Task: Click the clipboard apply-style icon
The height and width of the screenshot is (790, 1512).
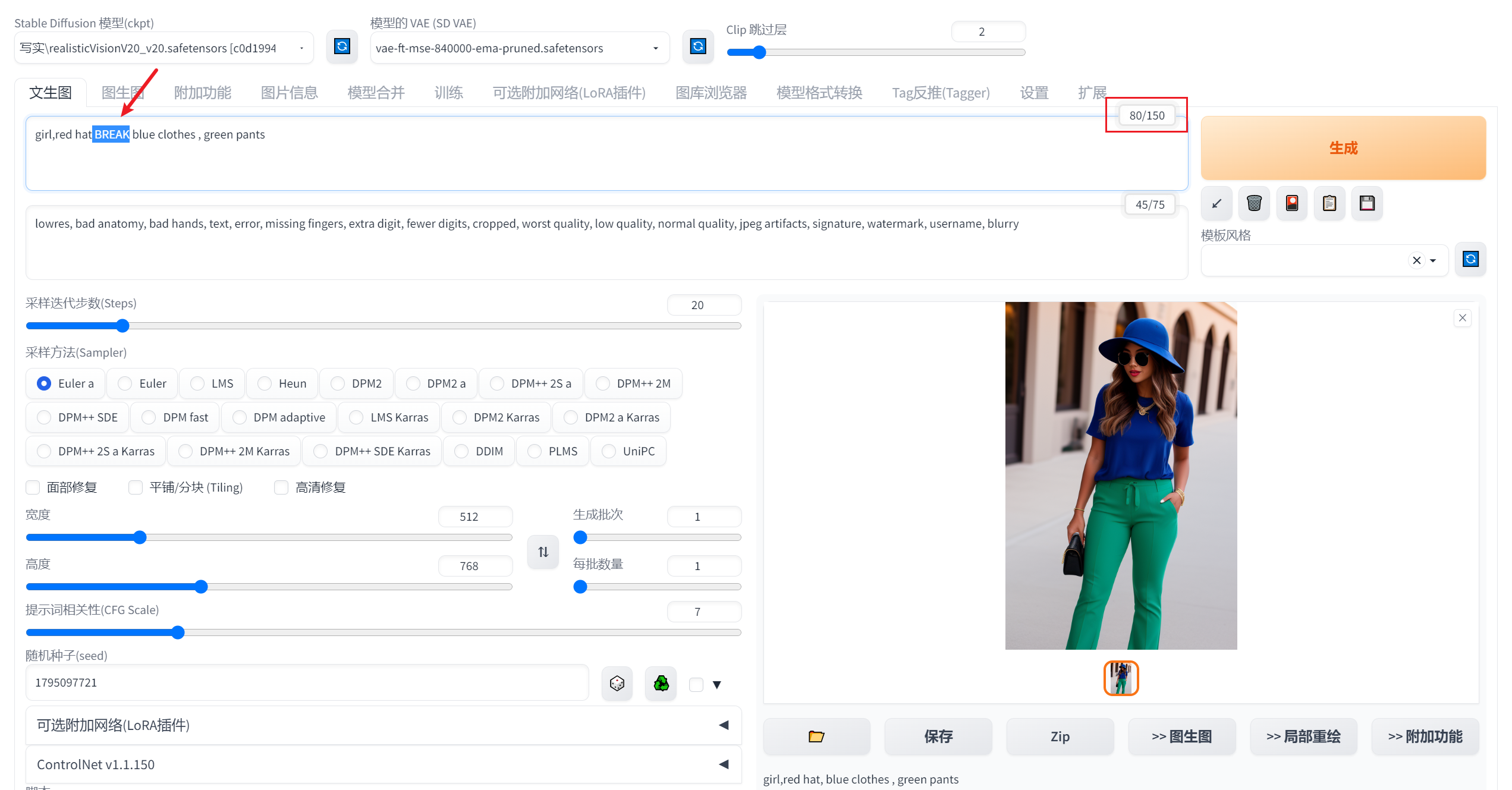Action: click(1329, 203)
